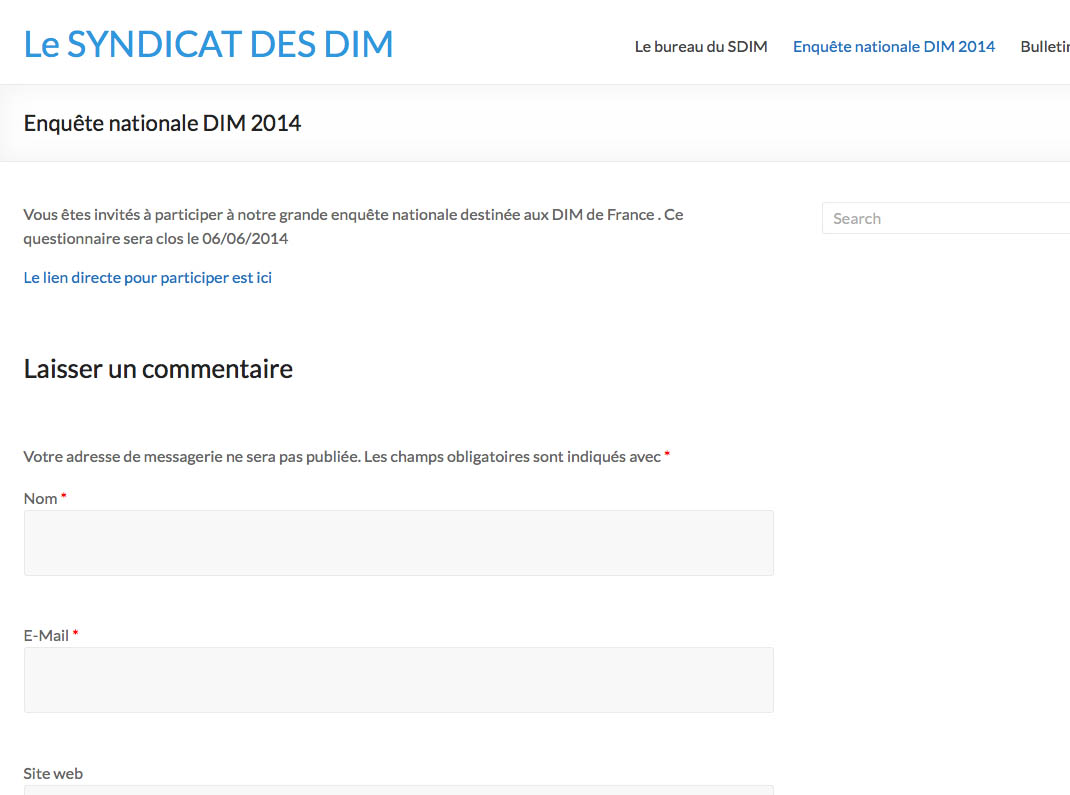This screenshot has width=1070, height=795.
Task: Click the 'Votre adresse de messagerie' notice text
Action: coord(340,456)
